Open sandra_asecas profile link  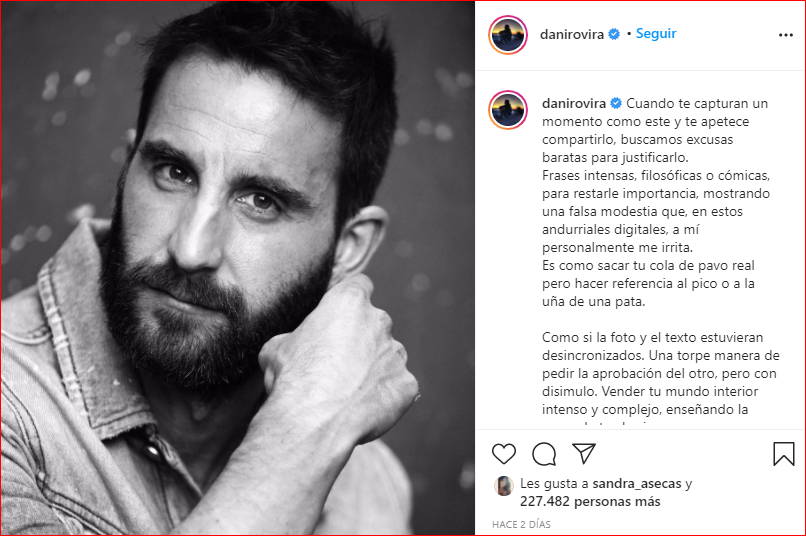pyautogui.click(x=637, y=484)
